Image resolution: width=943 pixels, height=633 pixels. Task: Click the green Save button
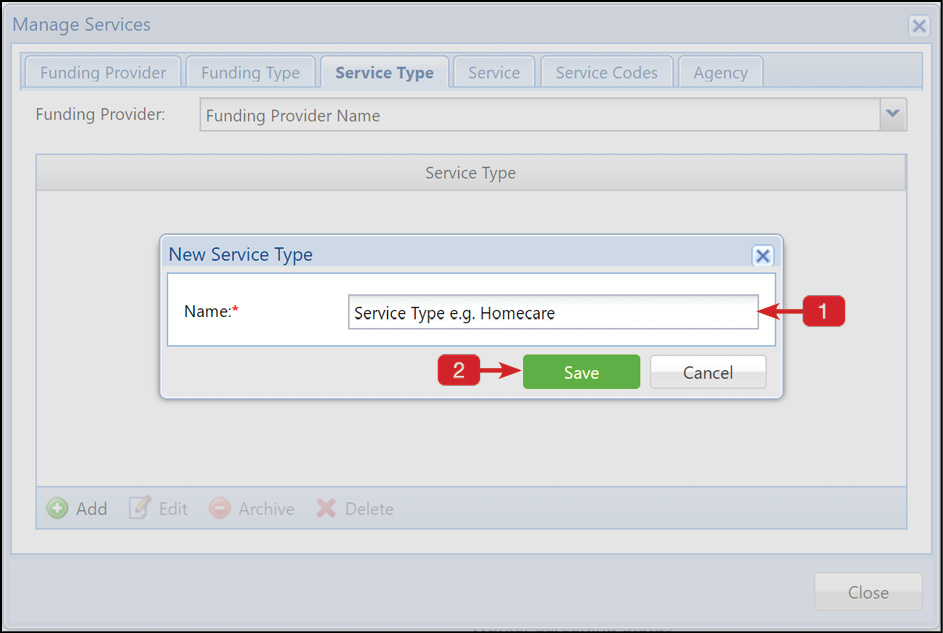tap(581, 372)
